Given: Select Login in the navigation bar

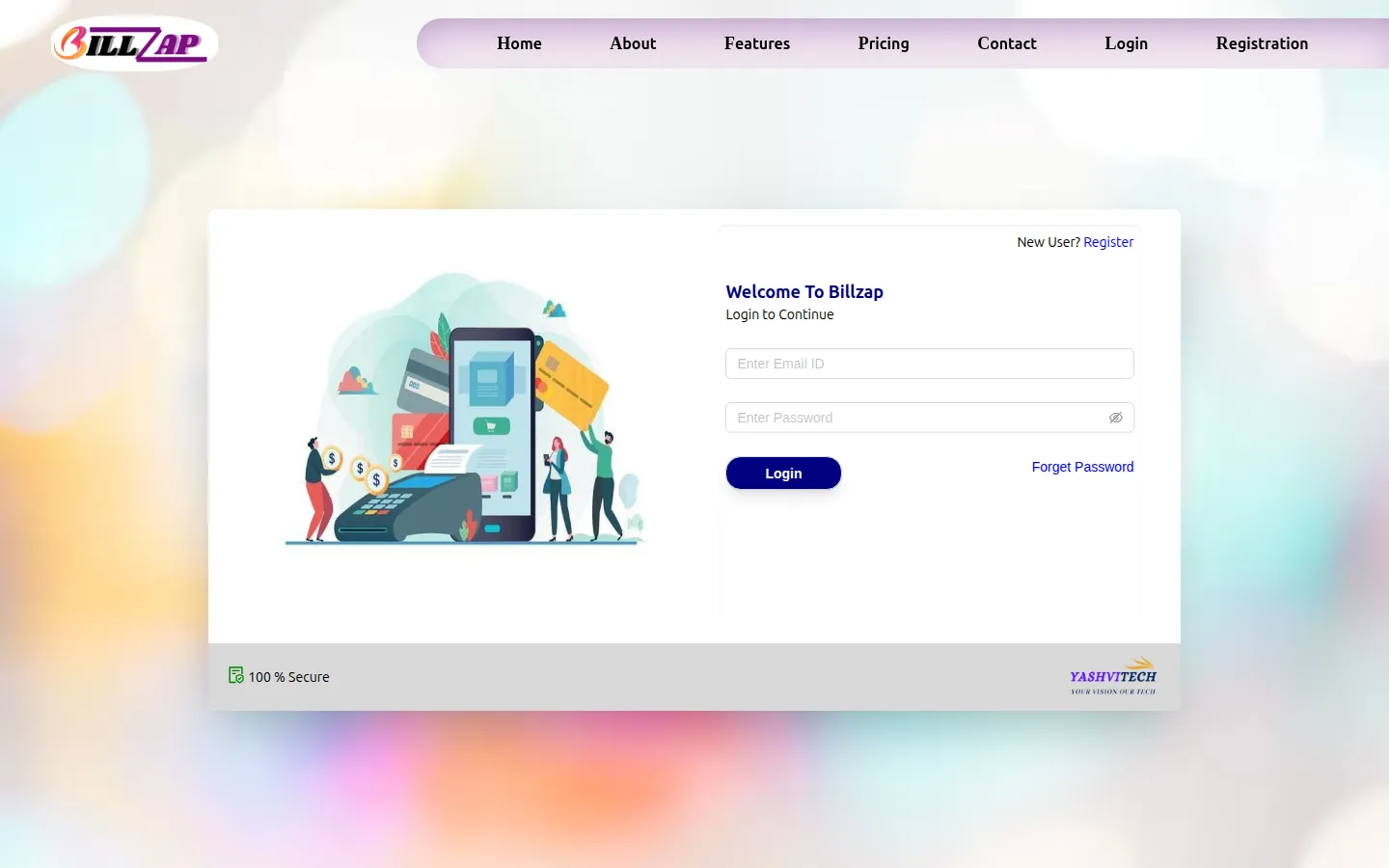Looking at the screenshot, I should pos(1127,43).
